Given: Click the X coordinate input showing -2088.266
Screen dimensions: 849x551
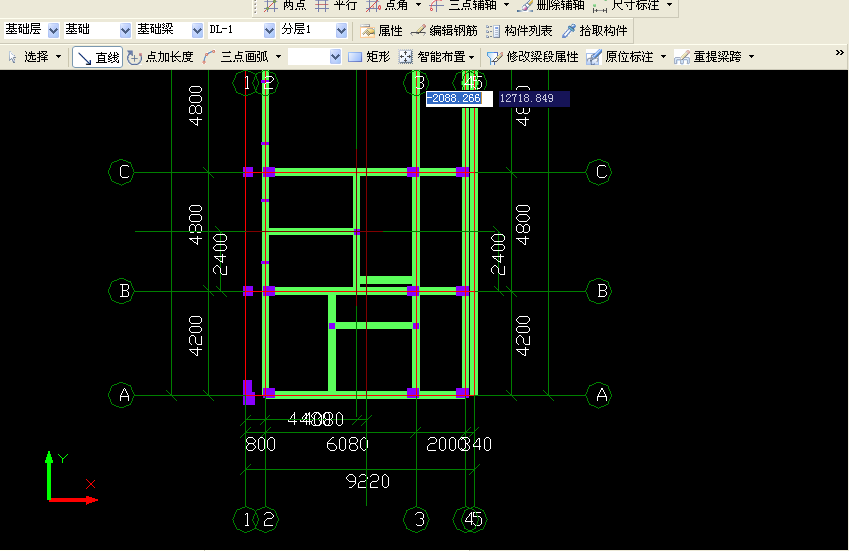Looking at the screenshot, I should pyautogui.click(x=459, y=99).
